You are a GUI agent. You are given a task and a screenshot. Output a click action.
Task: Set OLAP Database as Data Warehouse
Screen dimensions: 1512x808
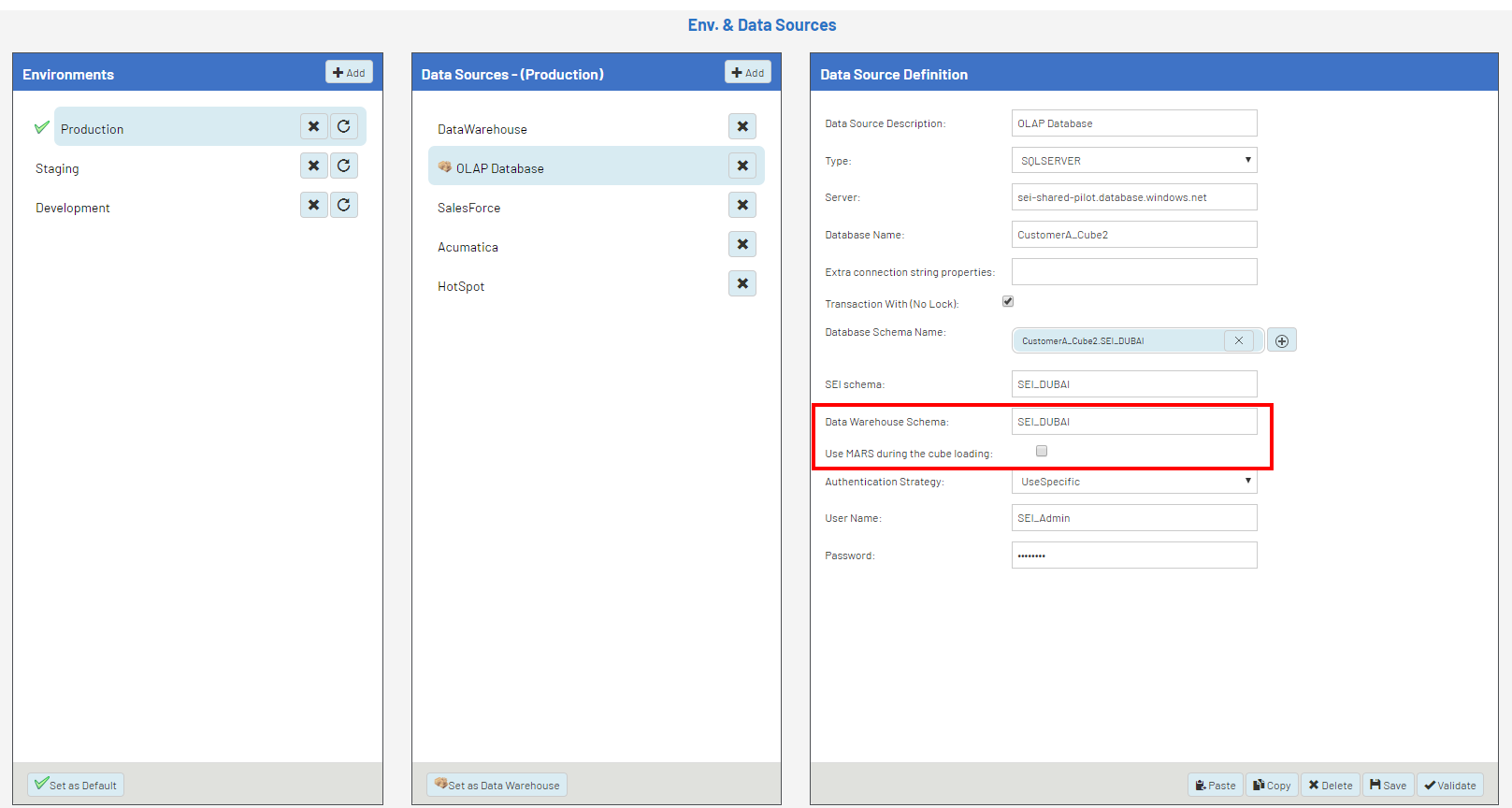(x=497, y=785)
